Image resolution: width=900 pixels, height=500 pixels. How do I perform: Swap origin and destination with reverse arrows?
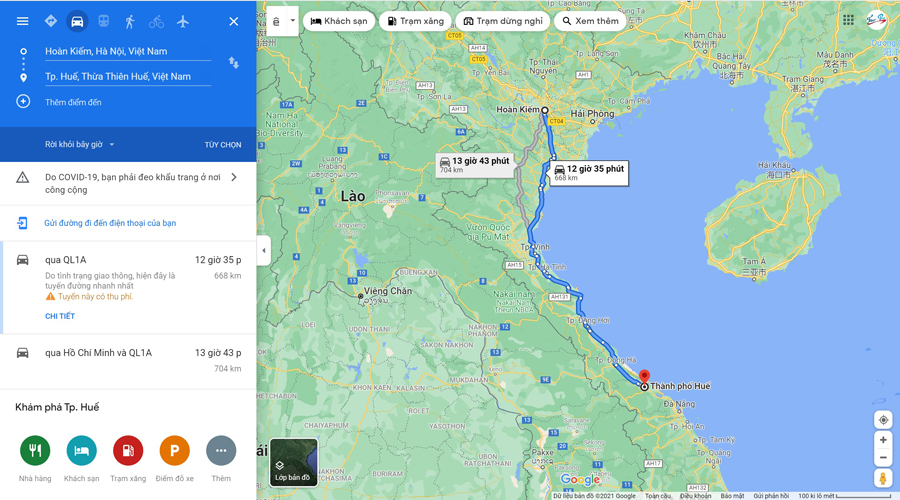click(234, 63)
